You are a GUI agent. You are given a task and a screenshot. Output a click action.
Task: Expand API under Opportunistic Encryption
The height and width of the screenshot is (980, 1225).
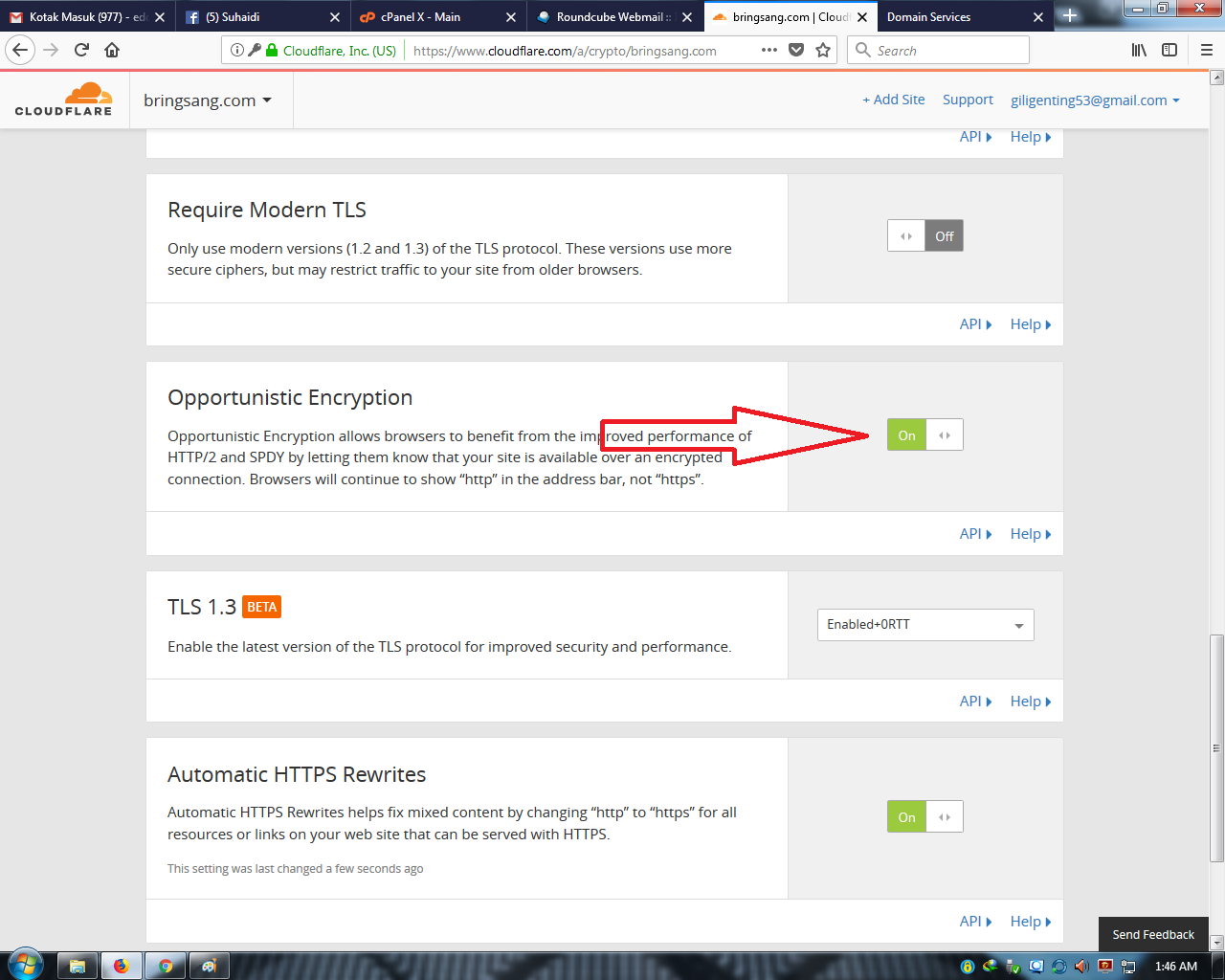coord(975,534)
